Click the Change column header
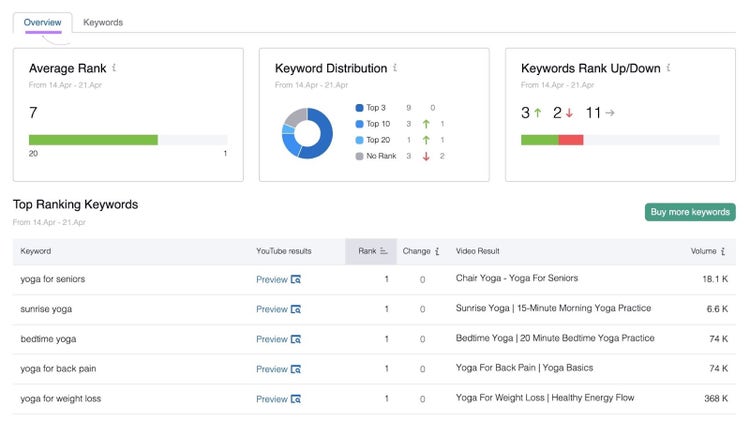750x421 pixels. [416, 251]
